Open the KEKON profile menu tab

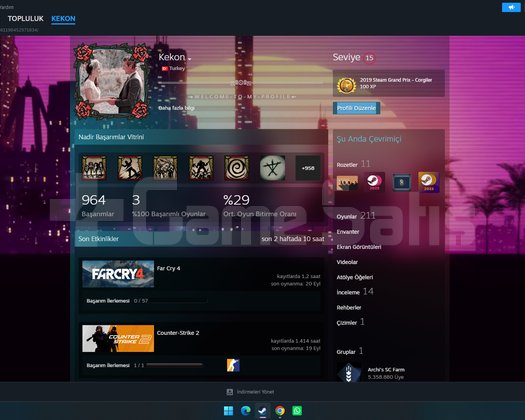click(x=63, y=19)
